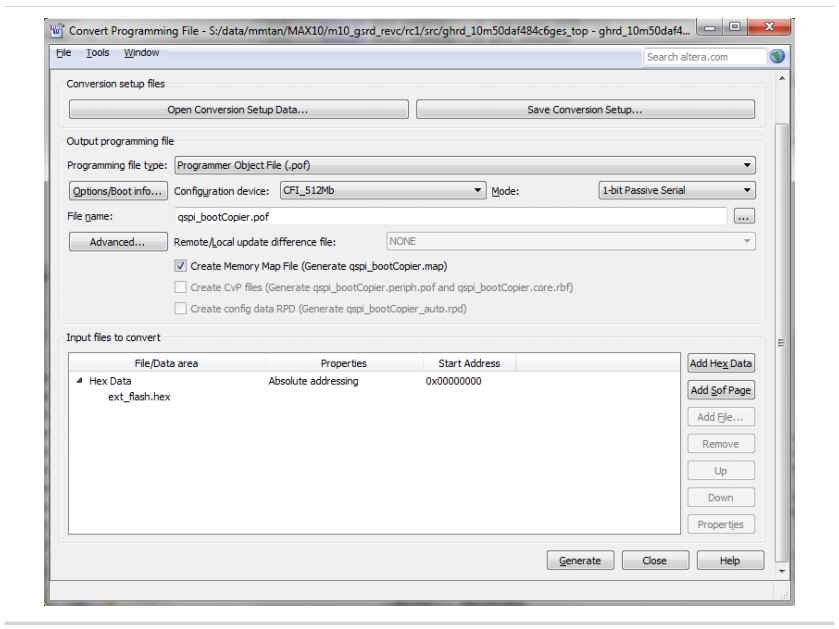Click the scrollbar up arrow
This screenshot has height=629, width=839.
(x=782, y=79)
